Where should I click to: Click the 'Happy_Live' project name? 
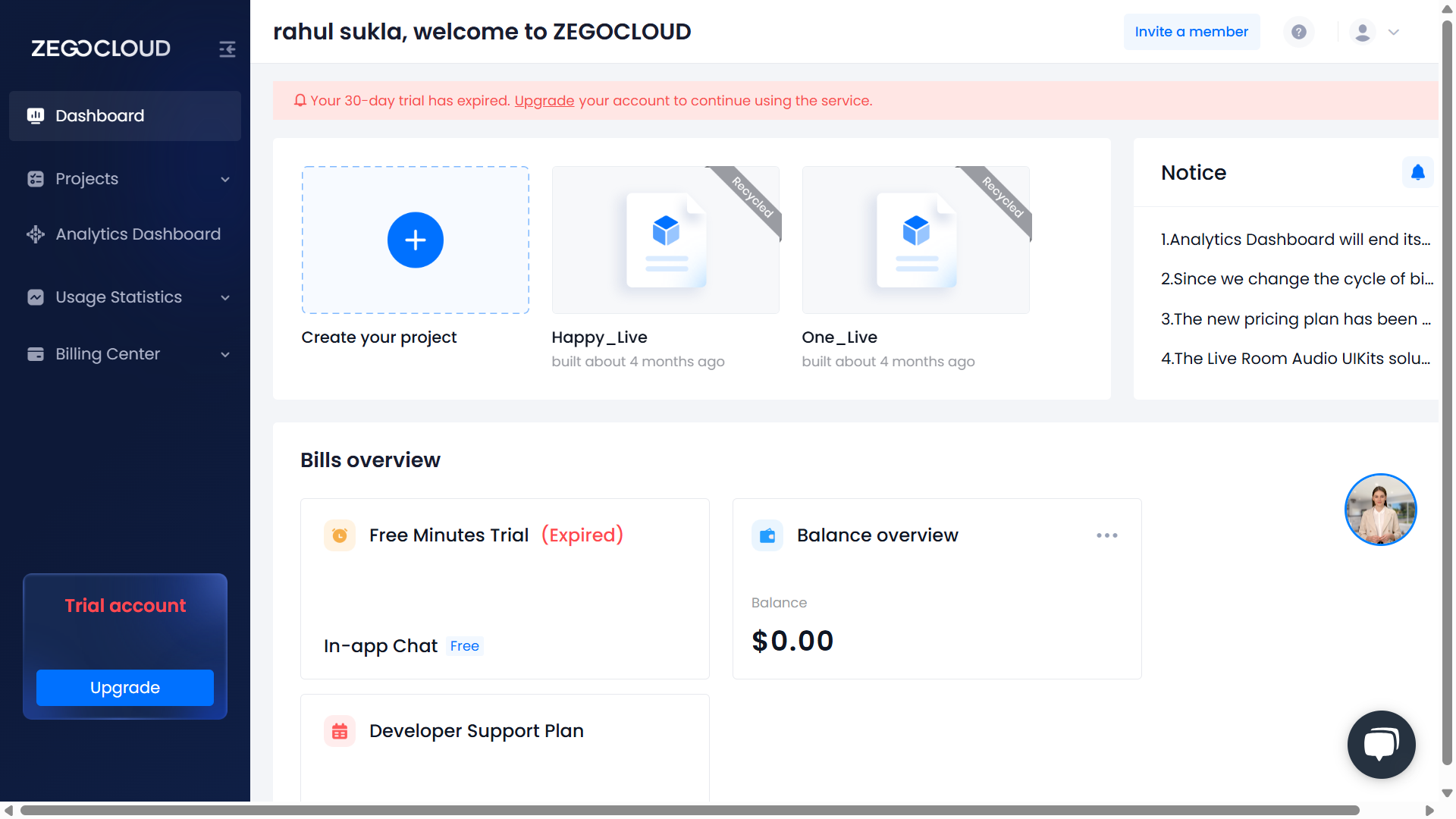[x=599, y=337]
